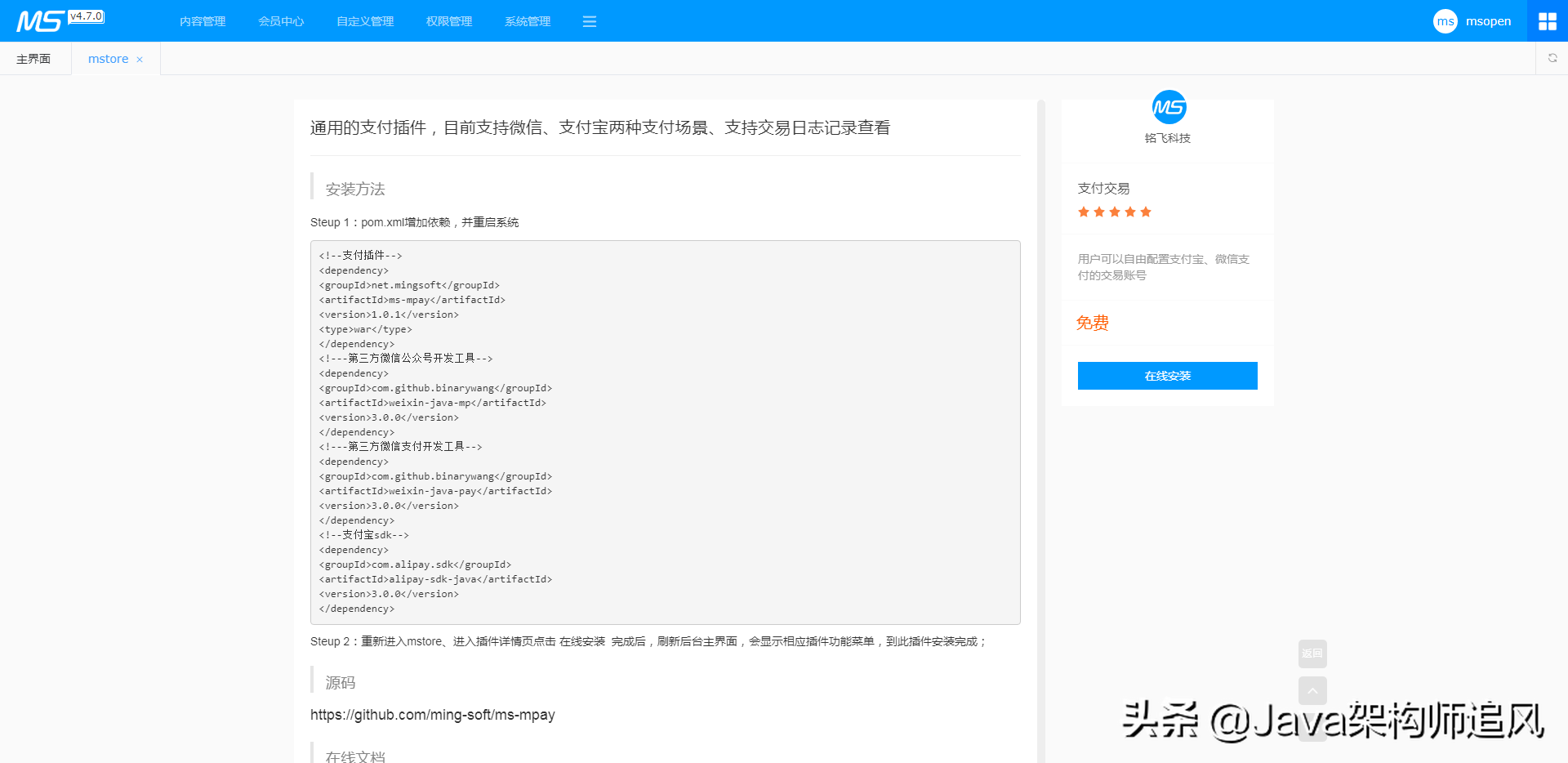
Task: Open the 内容管理 menu
Action: coord(203,21)
